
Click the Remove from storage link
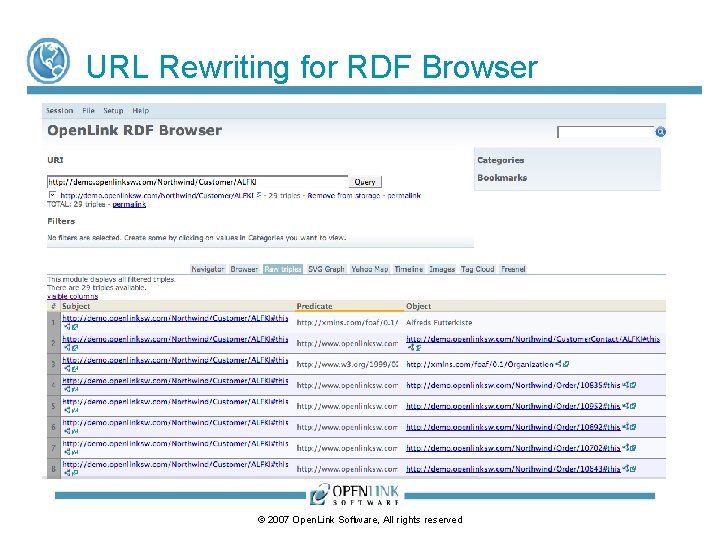click(344, 196)
